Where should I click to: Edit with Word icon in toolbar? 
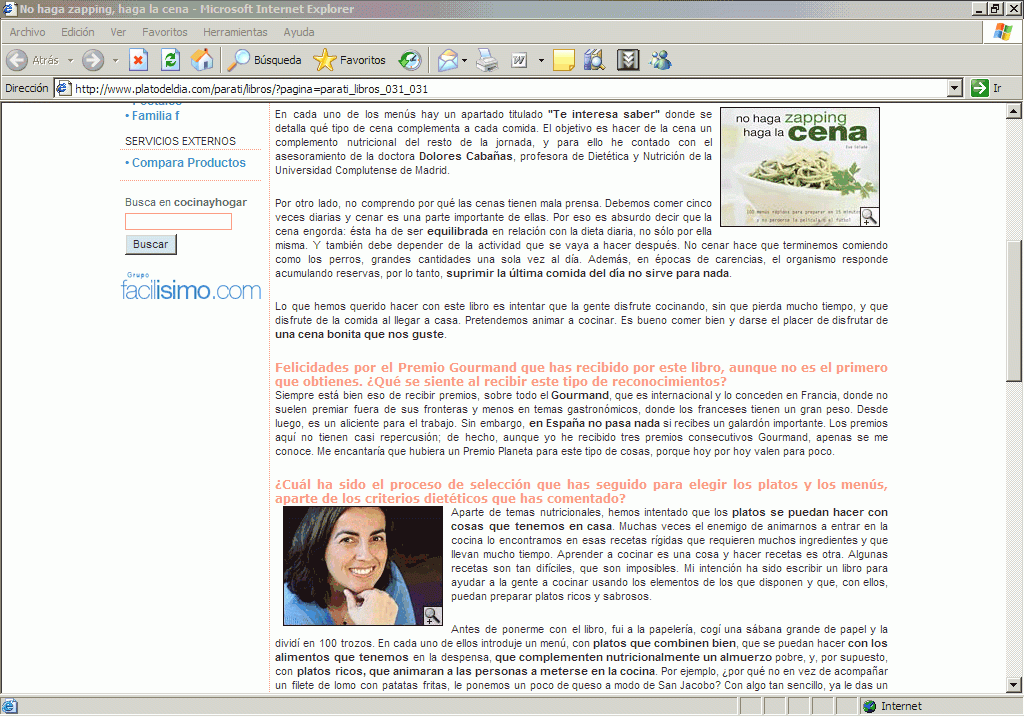[x=519, y=60]
